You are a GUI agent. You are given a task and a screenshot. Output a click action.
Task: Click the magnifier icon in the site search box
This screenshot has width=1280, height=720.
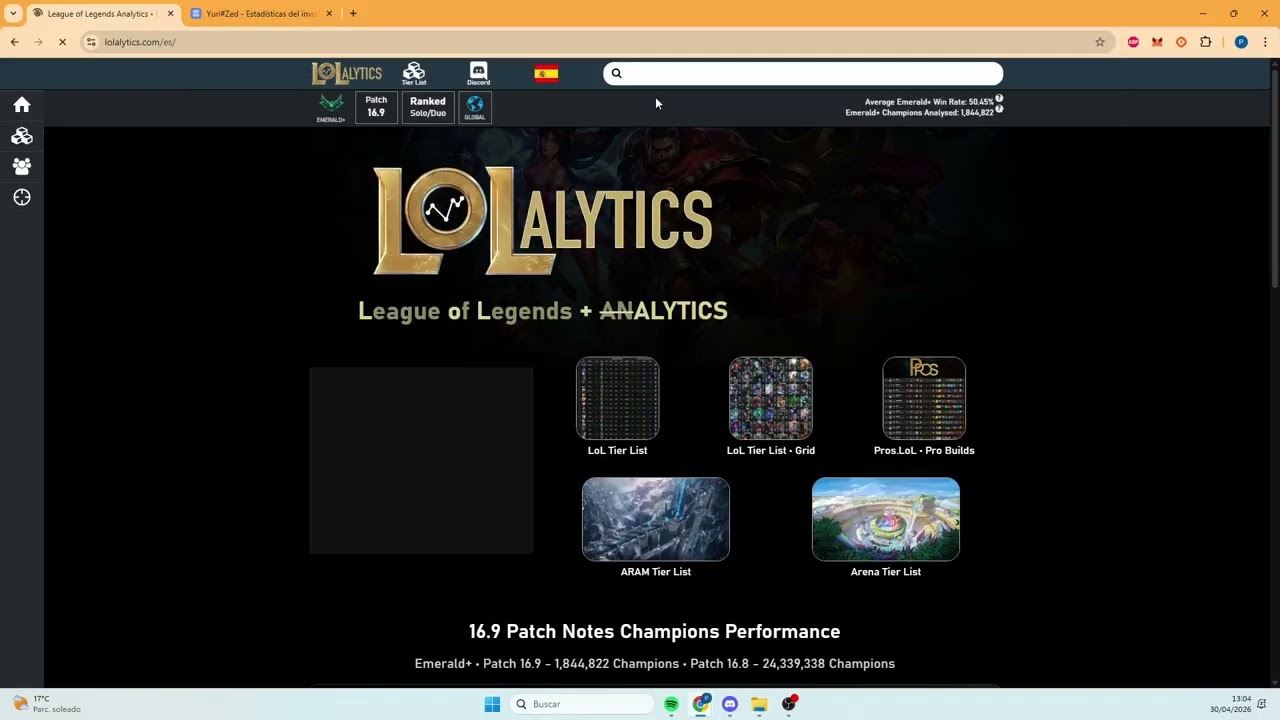(616, 73)
